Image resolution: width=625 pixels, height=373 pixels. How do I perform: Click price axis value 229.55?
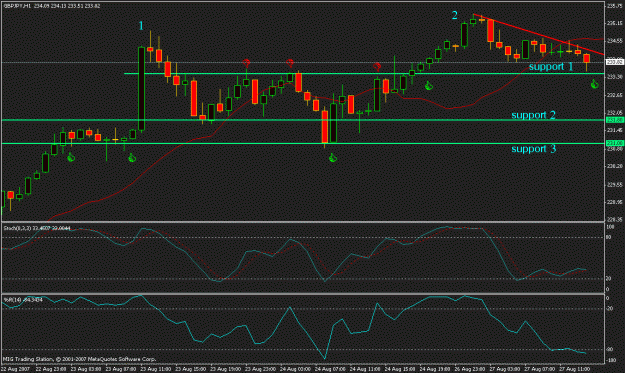pyautogui.click(x=614, y=185)
